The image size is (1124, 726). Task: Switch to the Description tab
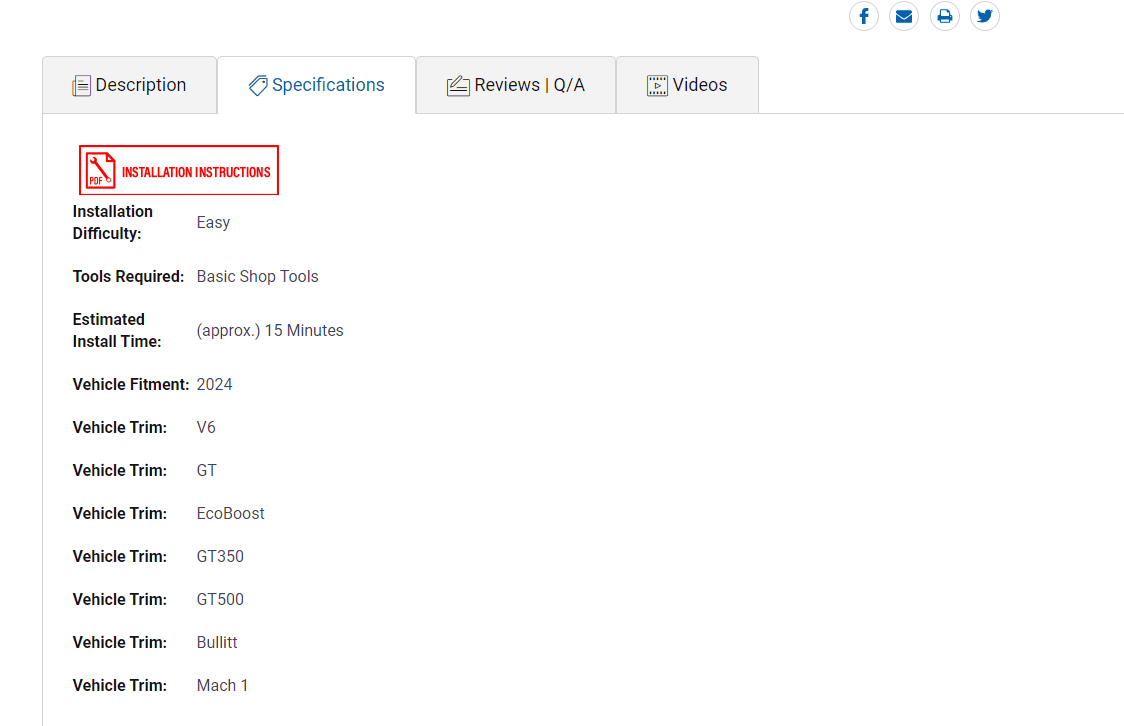(x=130, y=85)
